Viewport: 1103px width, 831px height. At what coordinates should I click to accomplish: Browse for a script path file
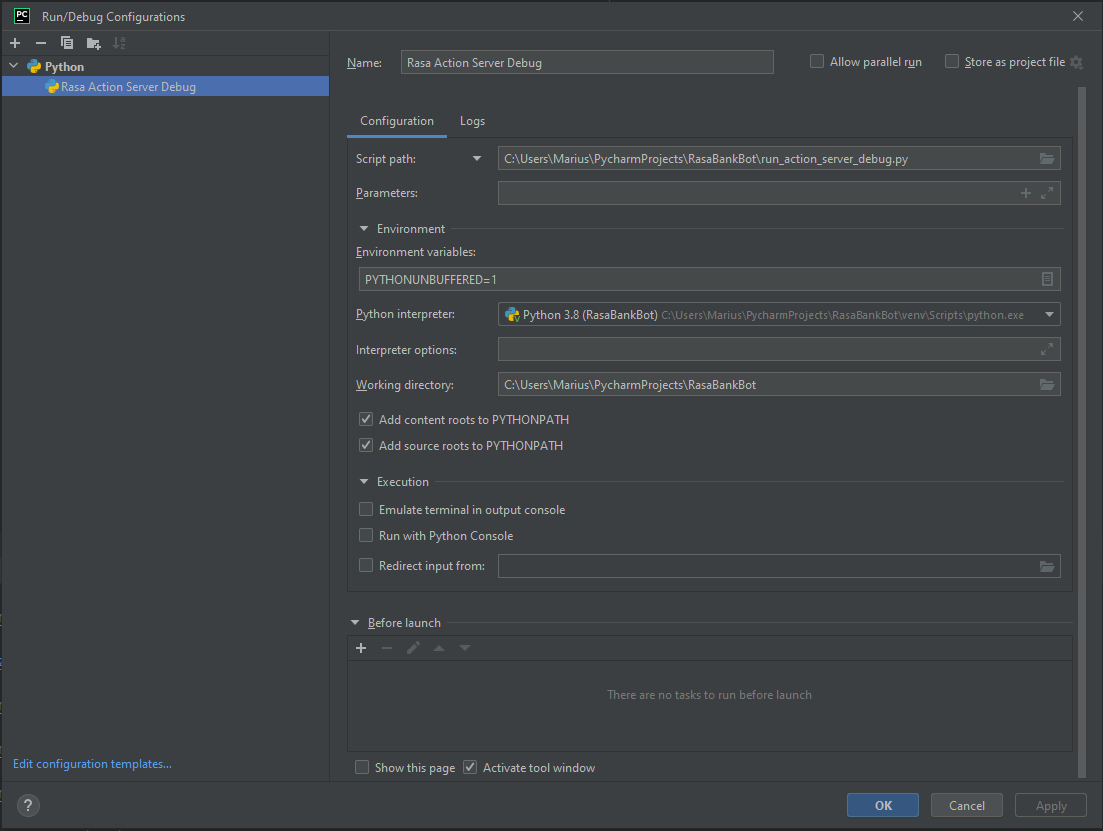coord(1046,158)
